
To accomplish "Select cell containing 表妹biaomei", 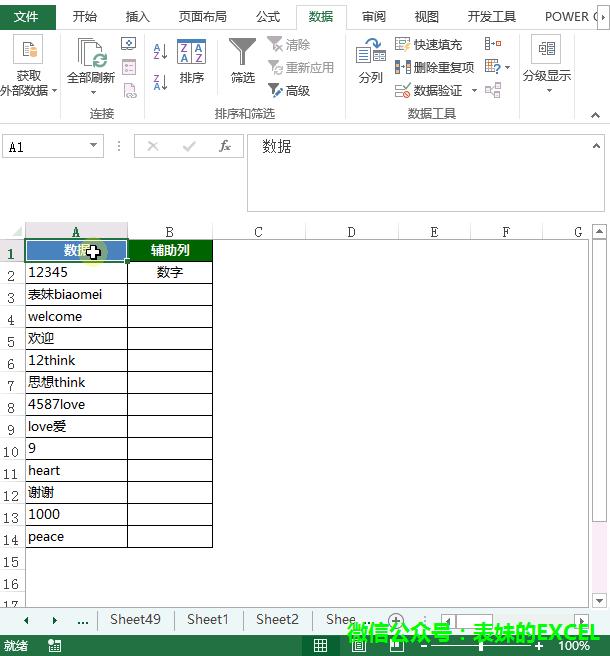I will (x=77, y=295).
